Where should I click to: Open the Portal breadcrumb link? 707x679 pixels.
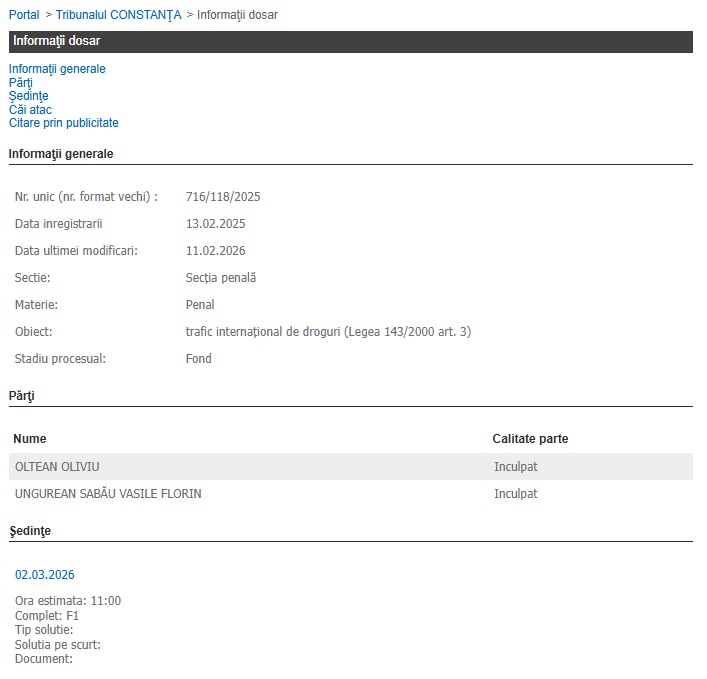[x=24, y=15]
